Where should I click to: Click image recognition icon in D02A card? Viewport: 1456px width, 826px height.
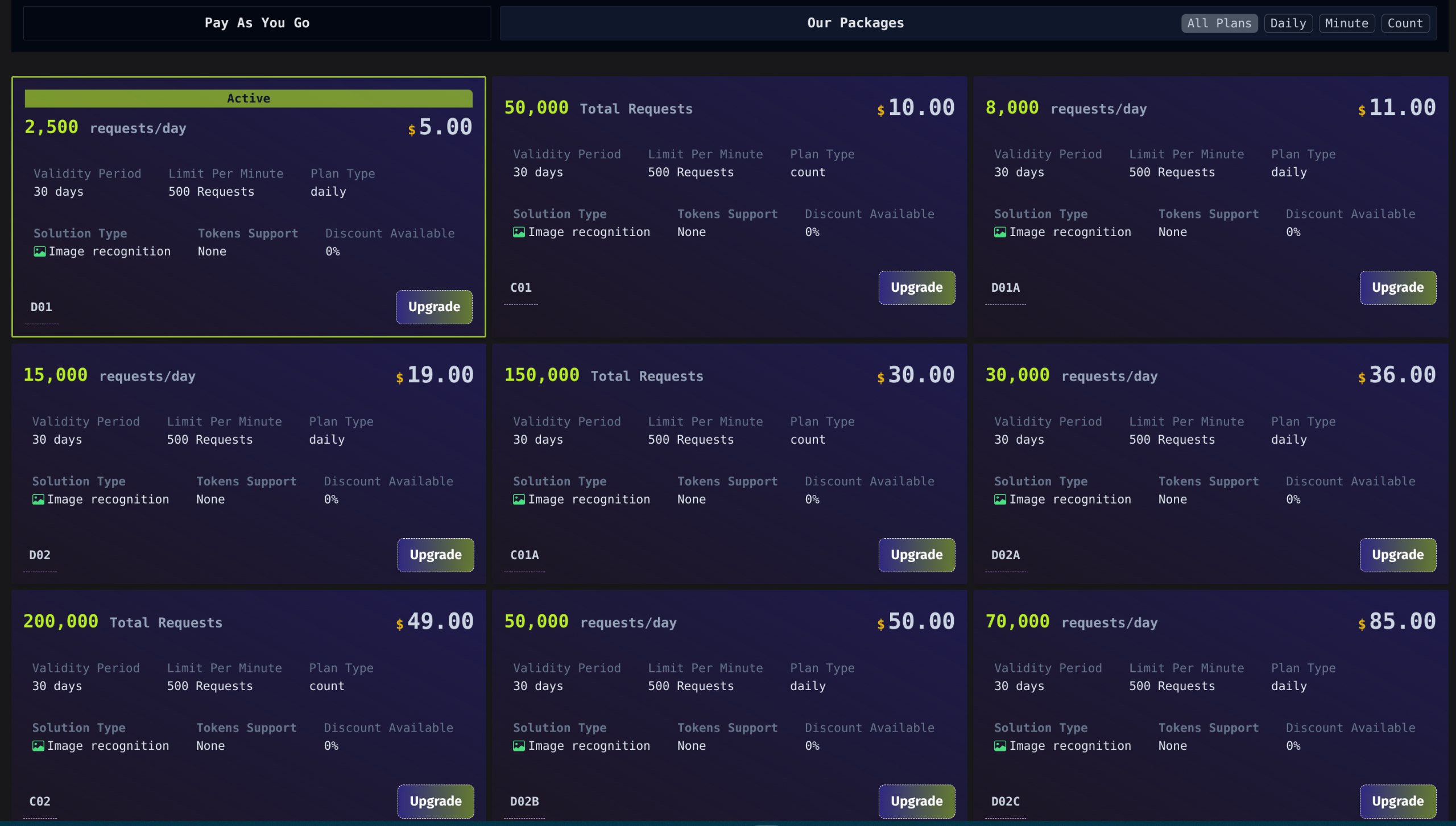[x=1000, y=499]
